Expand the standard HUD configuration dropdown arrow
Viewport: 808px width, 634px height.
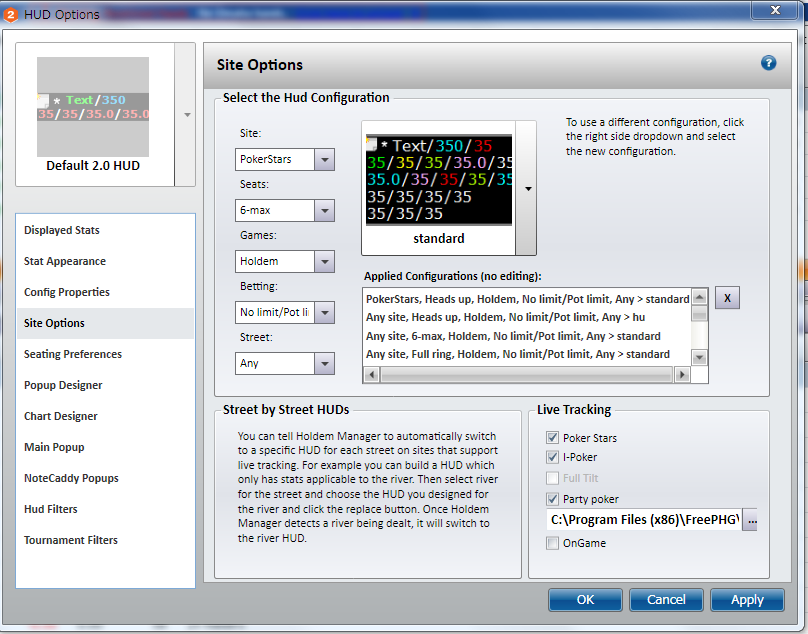pyautogui.click(x=527, y=188)
